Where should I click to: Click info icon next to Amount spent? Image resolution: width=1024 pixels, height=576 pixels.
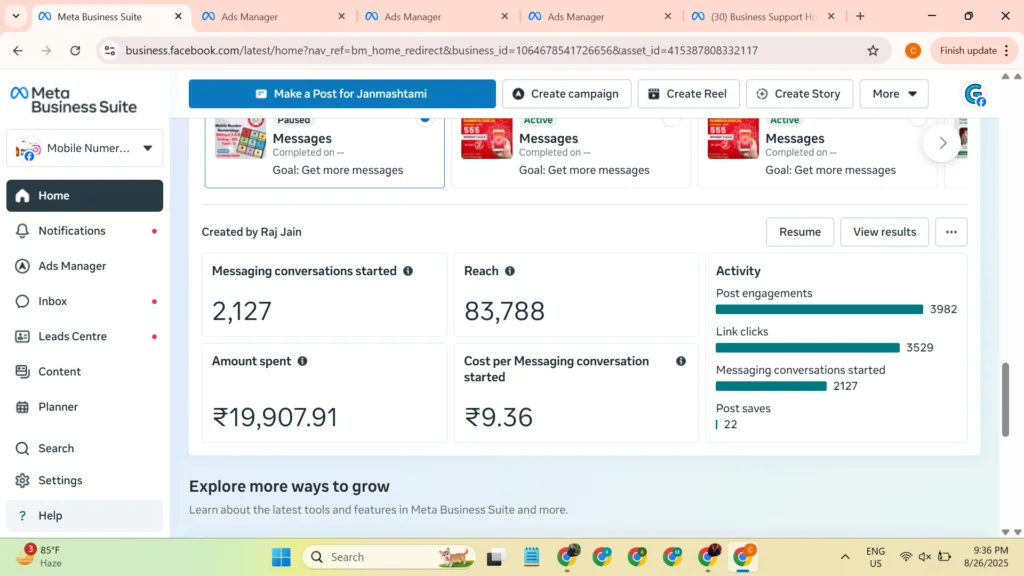(302, 361)
